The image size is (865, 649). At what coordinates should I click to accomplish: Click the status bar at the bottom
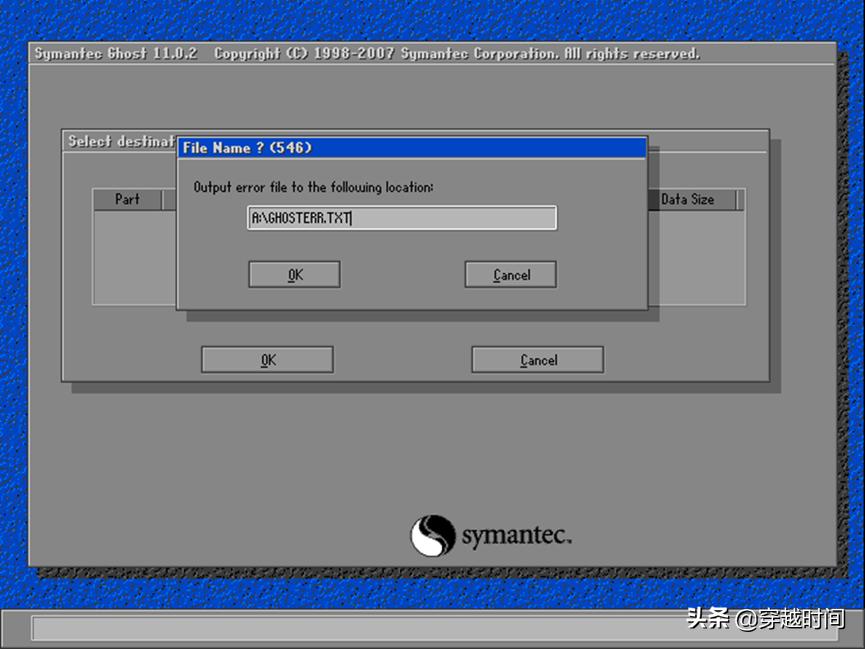(430, 630)
